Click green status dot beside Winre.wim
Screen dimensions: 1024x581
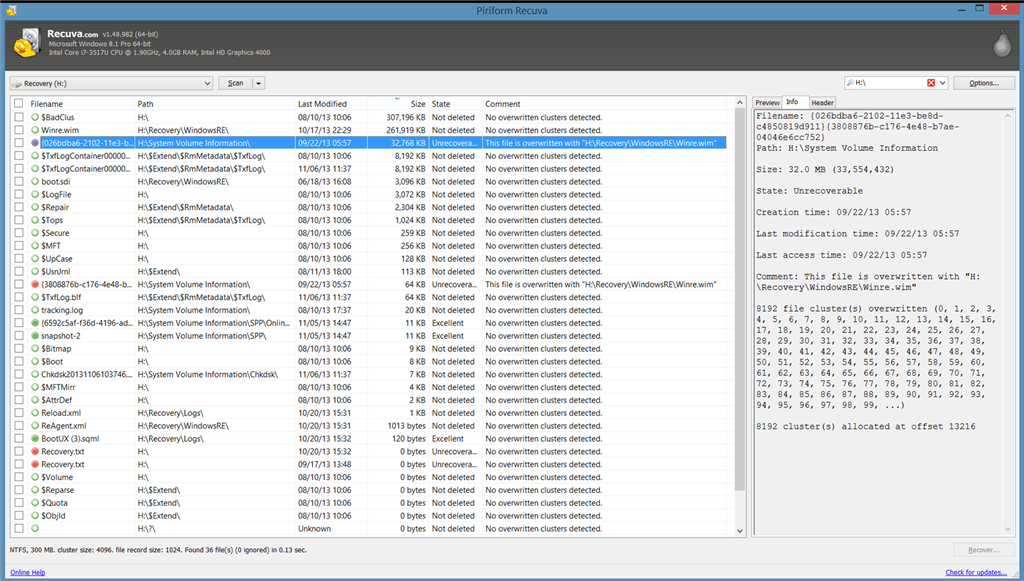35,130
